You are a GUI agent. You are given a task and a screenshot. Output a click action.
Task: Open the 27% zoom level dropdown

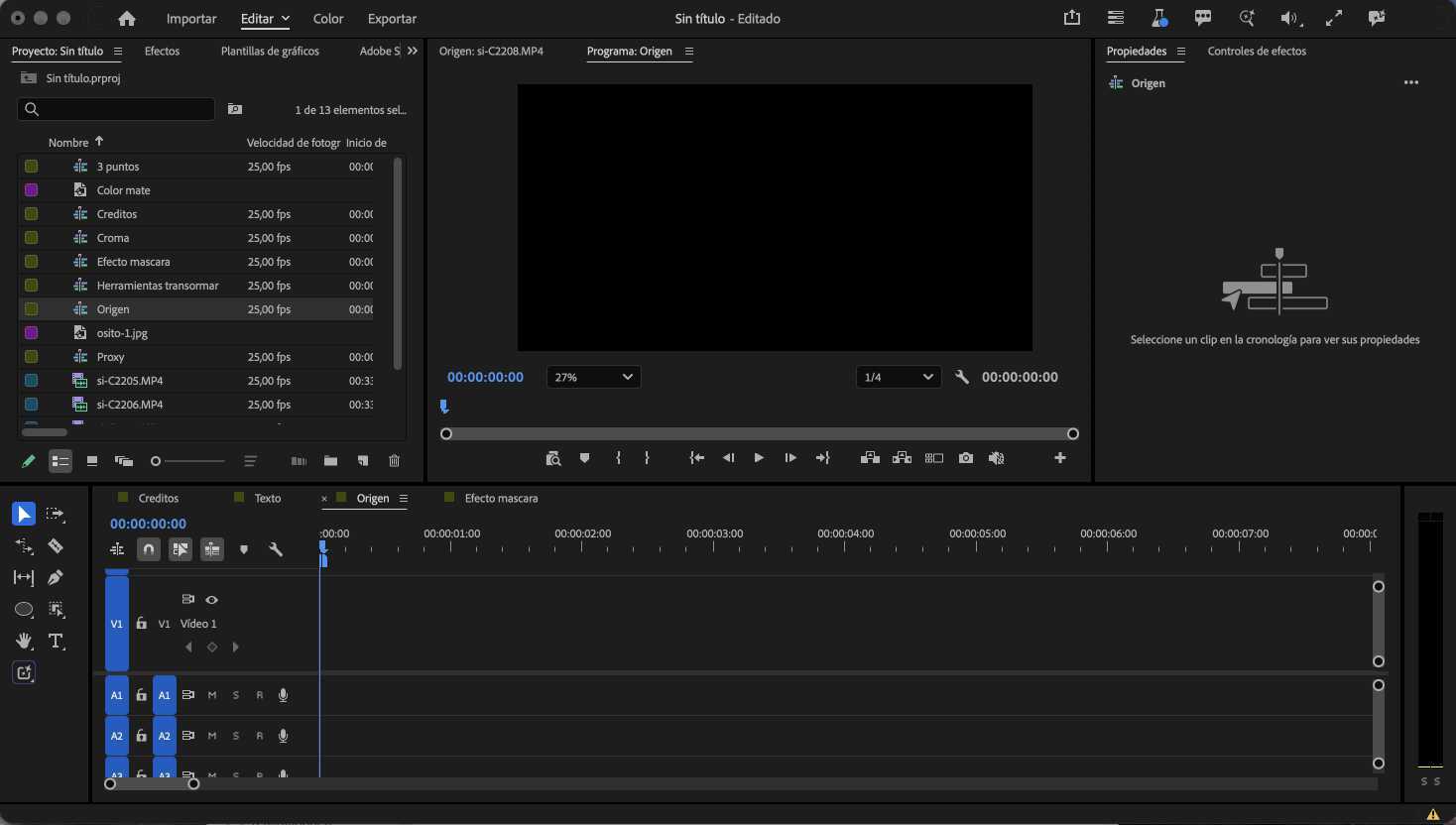click(x=593, y=377)
